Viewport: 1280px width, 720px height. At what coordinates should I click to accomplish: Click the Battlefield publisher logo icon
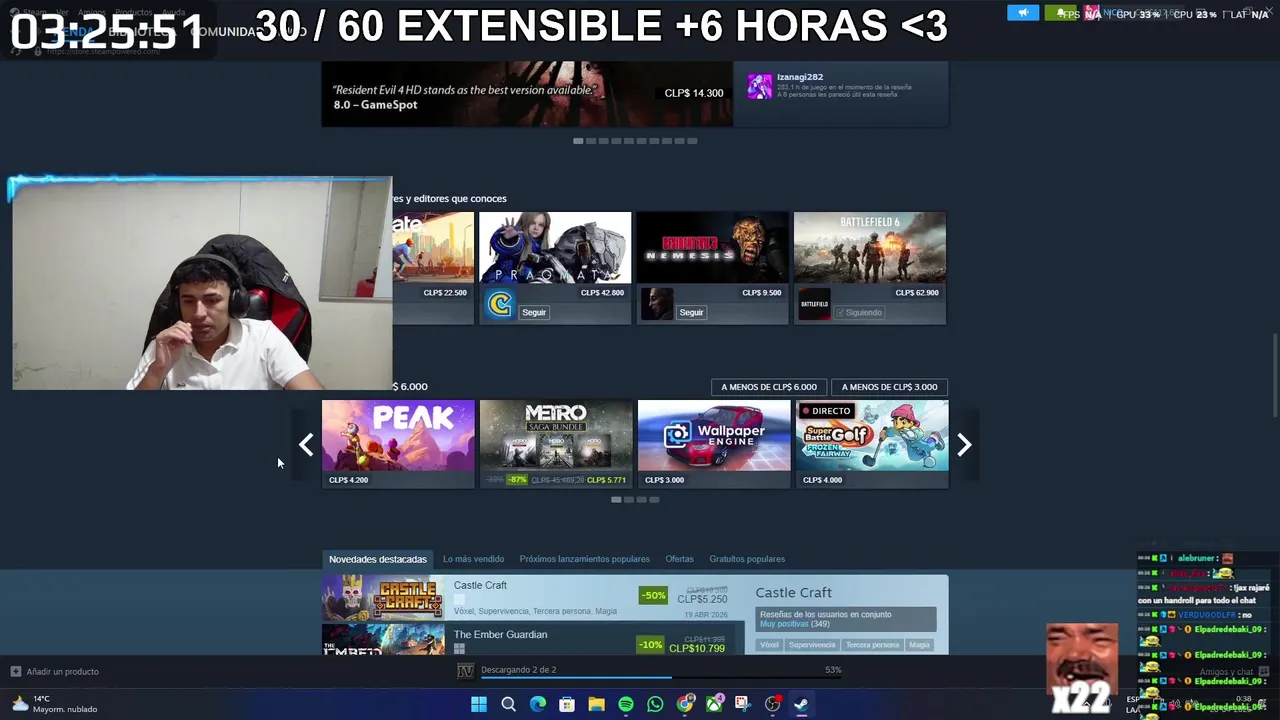click(814, 305)
